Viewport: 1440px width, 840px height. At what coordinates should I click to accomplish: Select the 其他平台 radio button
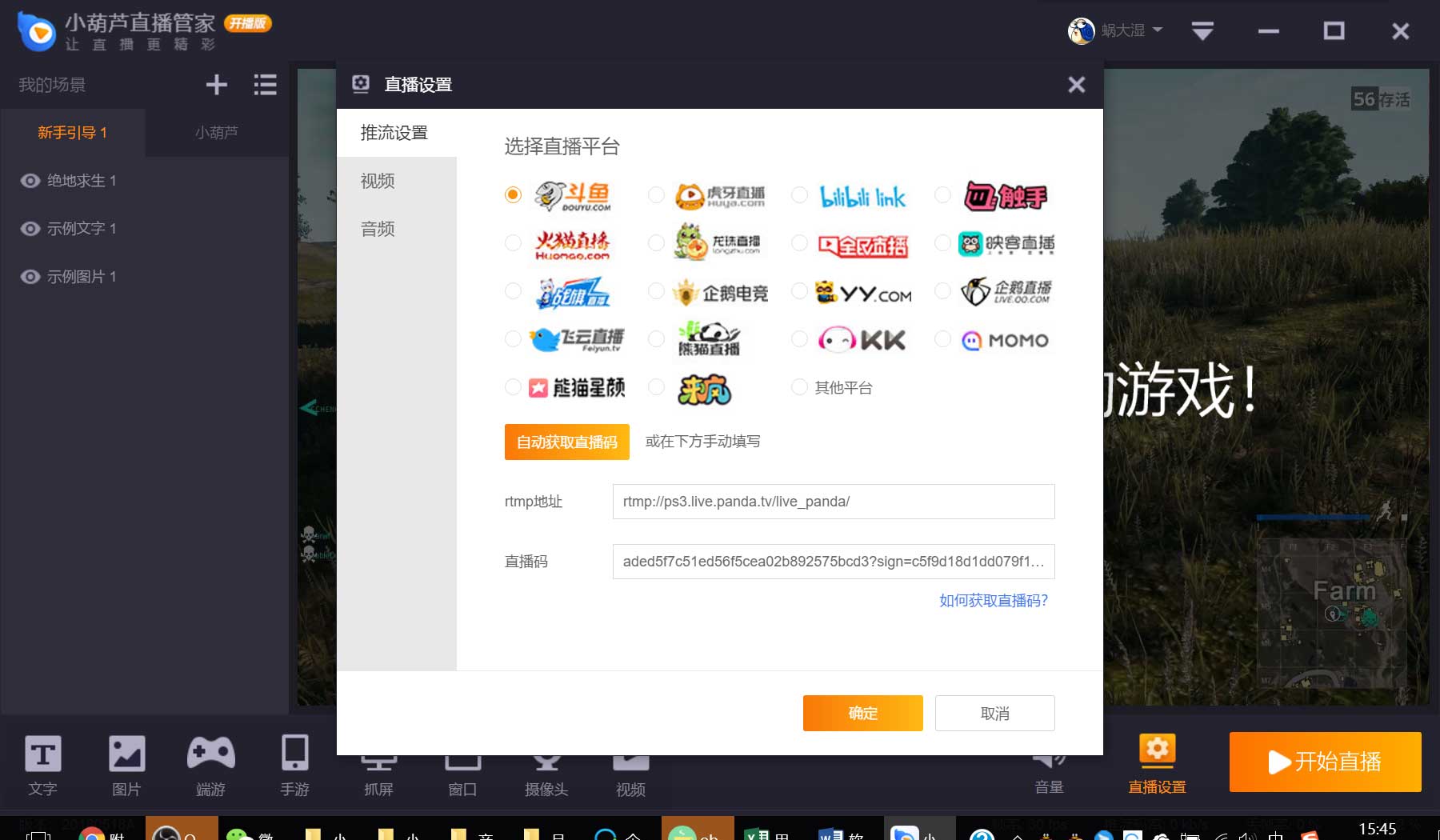point(799,387)
